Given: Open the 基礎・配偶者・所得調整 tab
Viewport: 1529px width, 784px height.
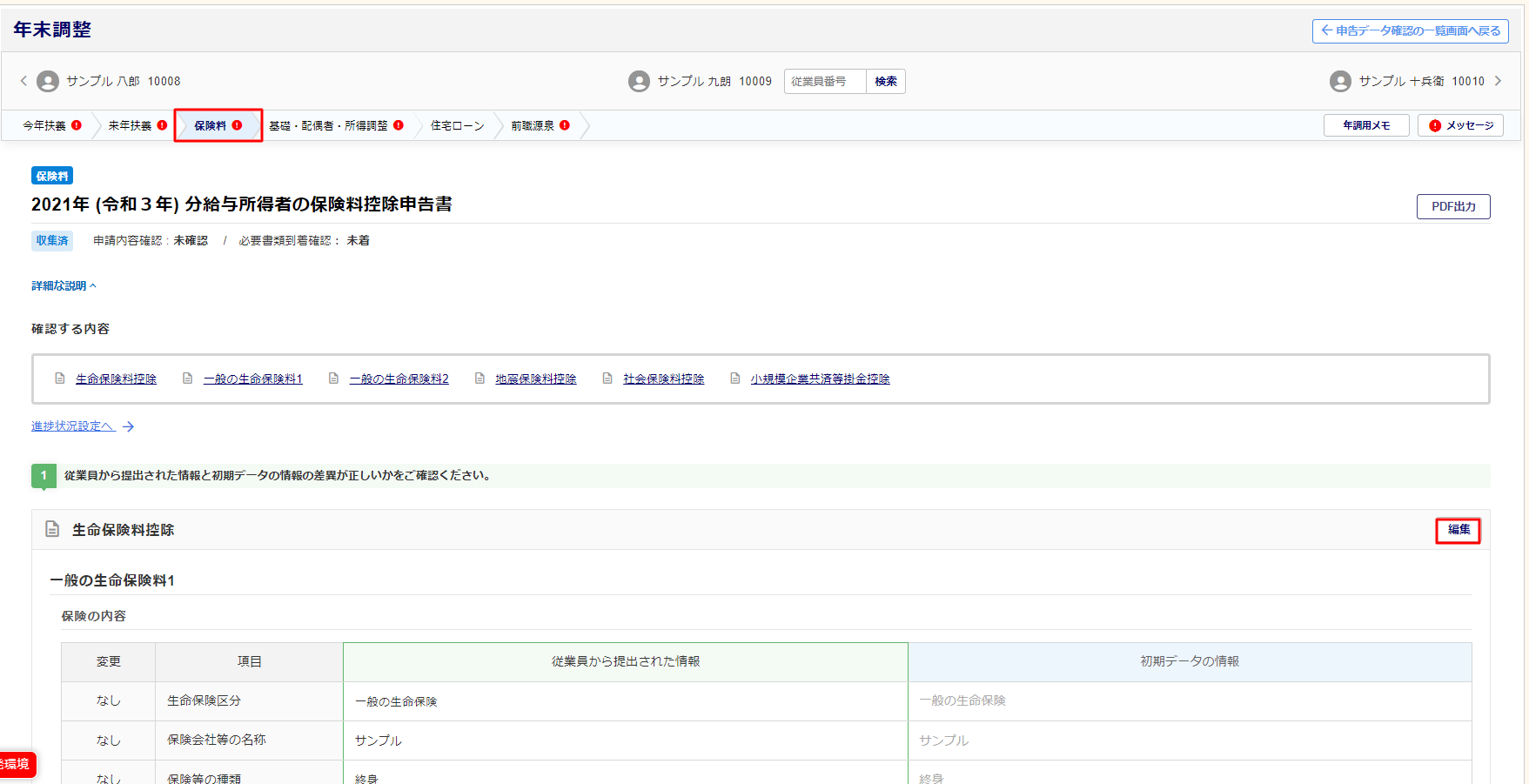Looking at the screenshot, I should pos(328,125).
